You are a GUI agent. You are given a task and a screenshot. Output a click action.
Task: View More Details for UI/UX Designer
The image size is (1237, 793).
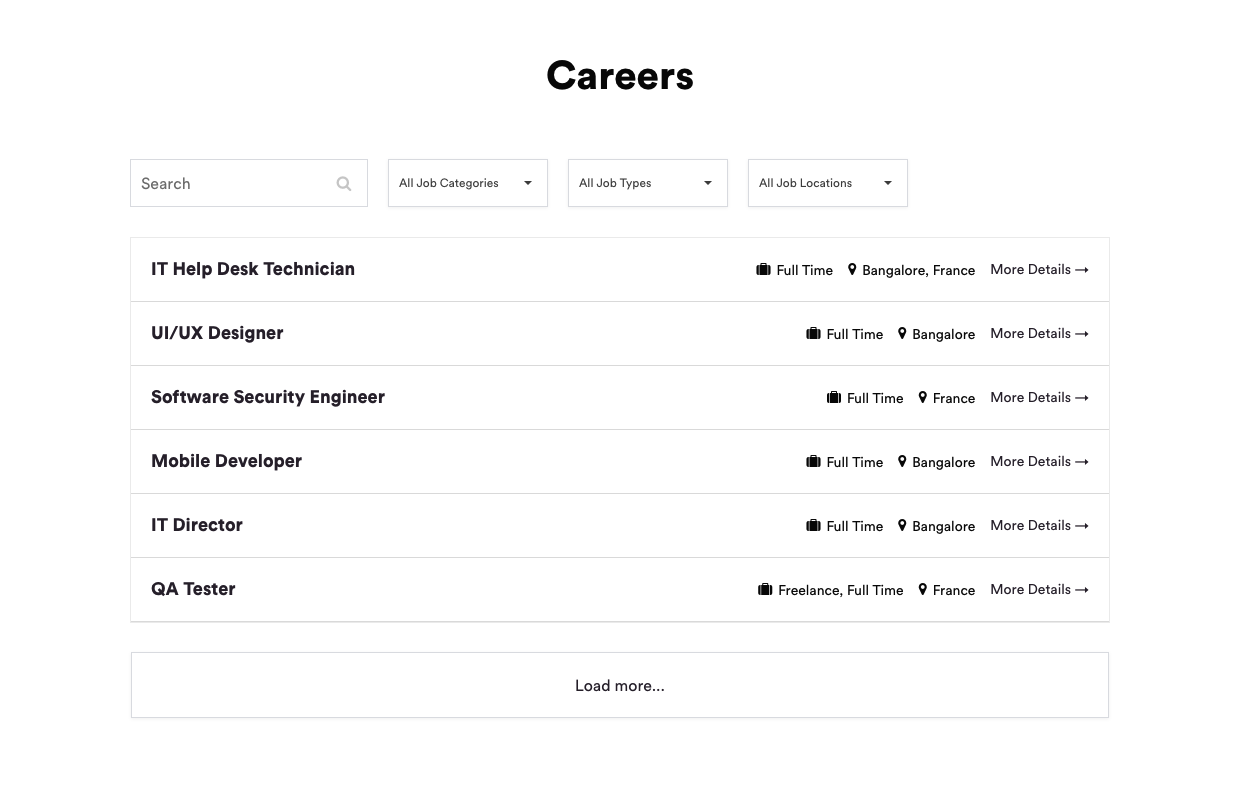pos(1039,334)
